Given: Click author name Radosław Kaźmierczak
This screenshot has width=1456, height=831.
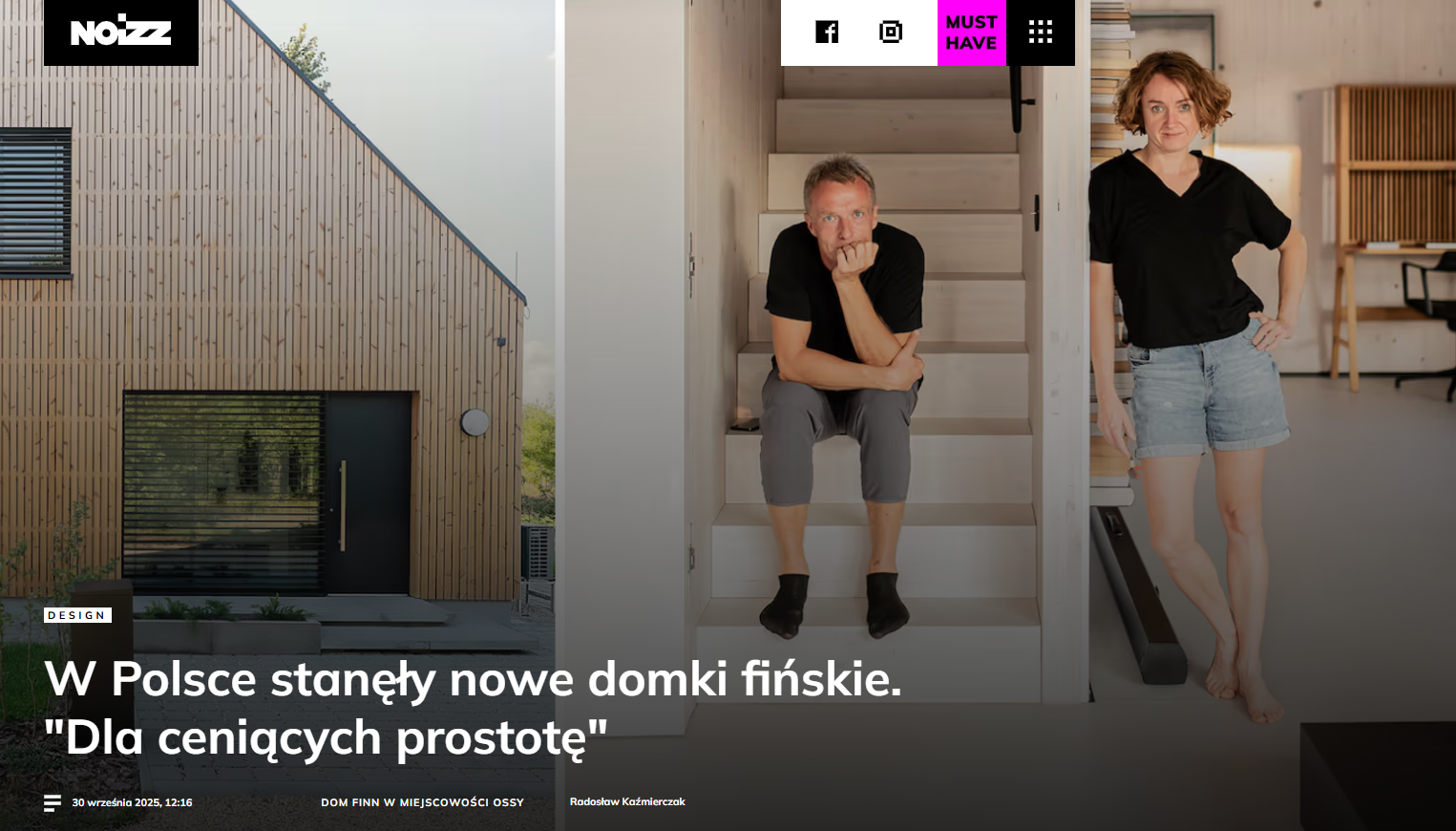Looking at the screenshot, I should (x=627, y=802).
